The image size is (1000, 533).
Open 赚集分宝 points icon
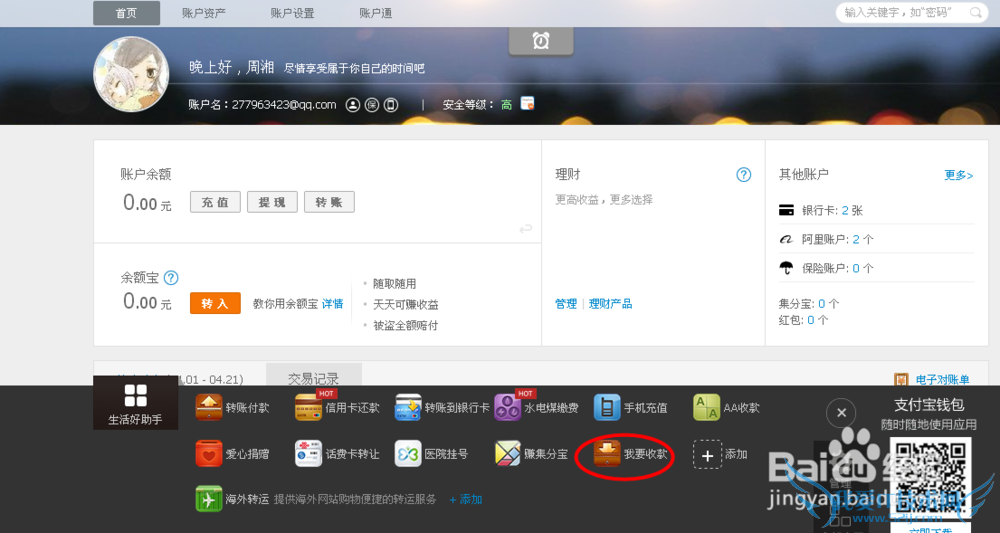(x=508, y=454)
